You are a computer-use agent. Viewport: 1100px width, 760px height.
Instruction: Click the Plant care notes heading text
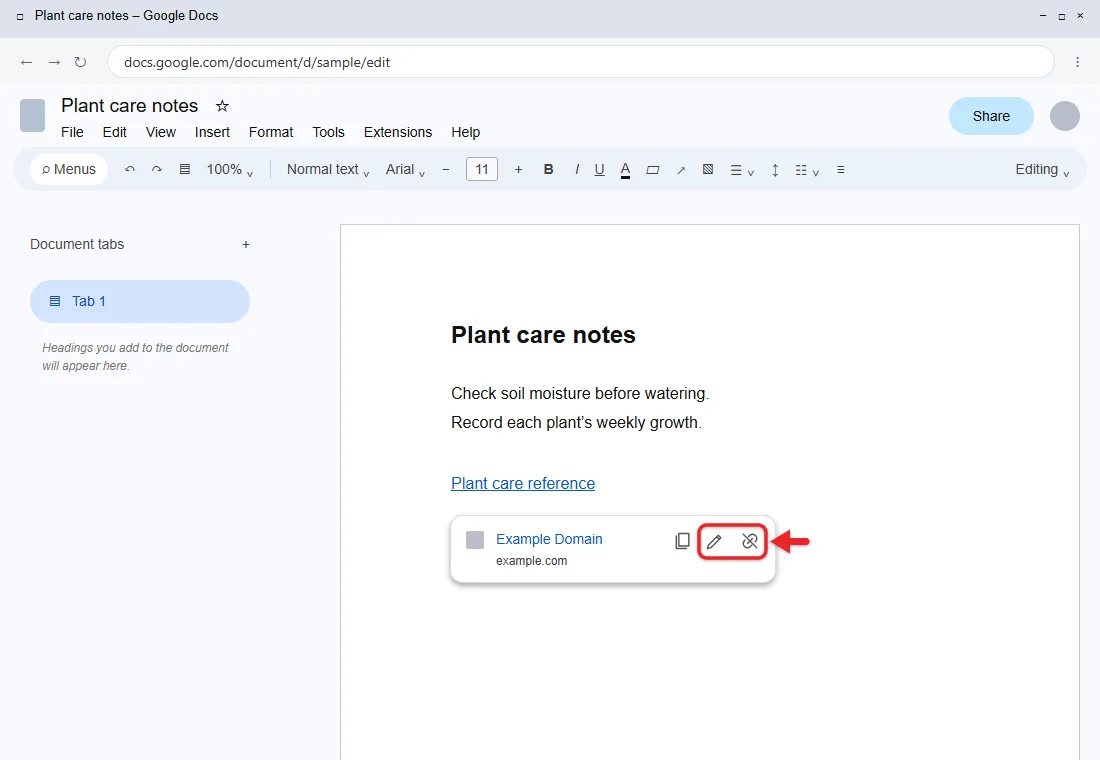543,335
